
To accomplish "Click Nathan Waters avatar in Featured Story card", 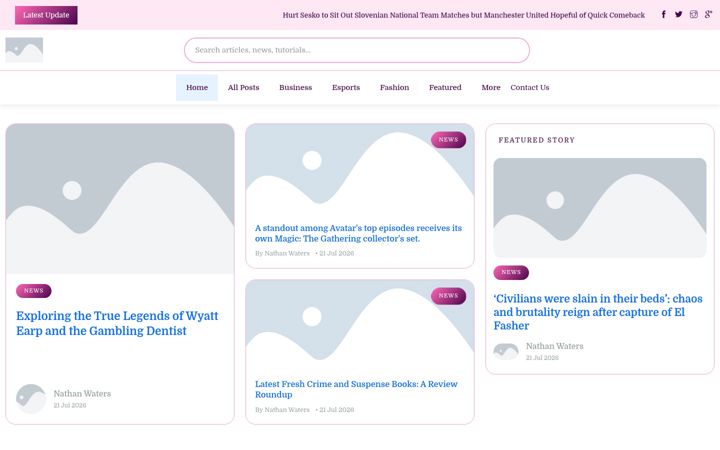I will click(506, 351).
